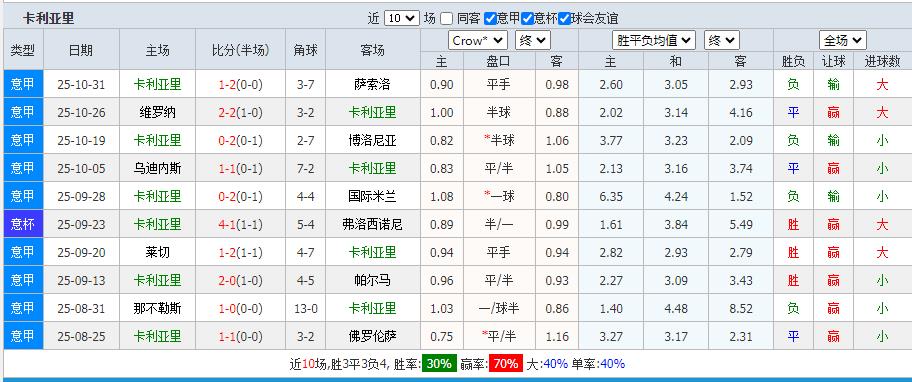
Task: Open 维罗纳 home team link
Action: pyautogui.click(x=158, y=112)
